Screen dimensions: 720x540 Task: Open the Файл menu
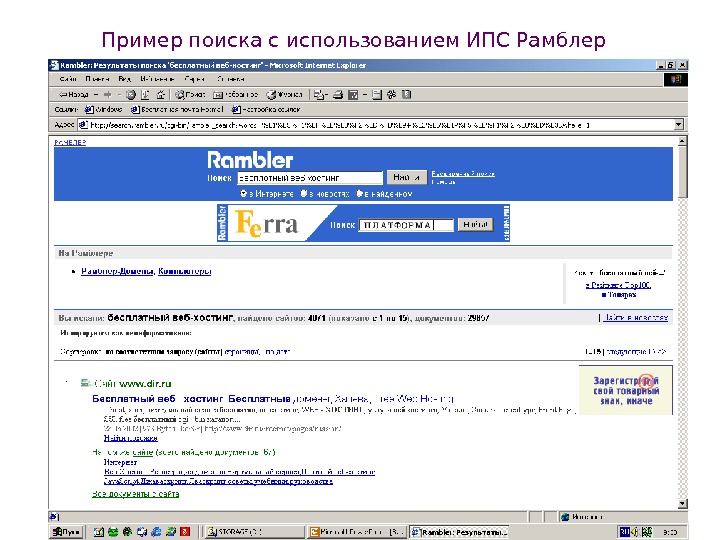[68, 79]
